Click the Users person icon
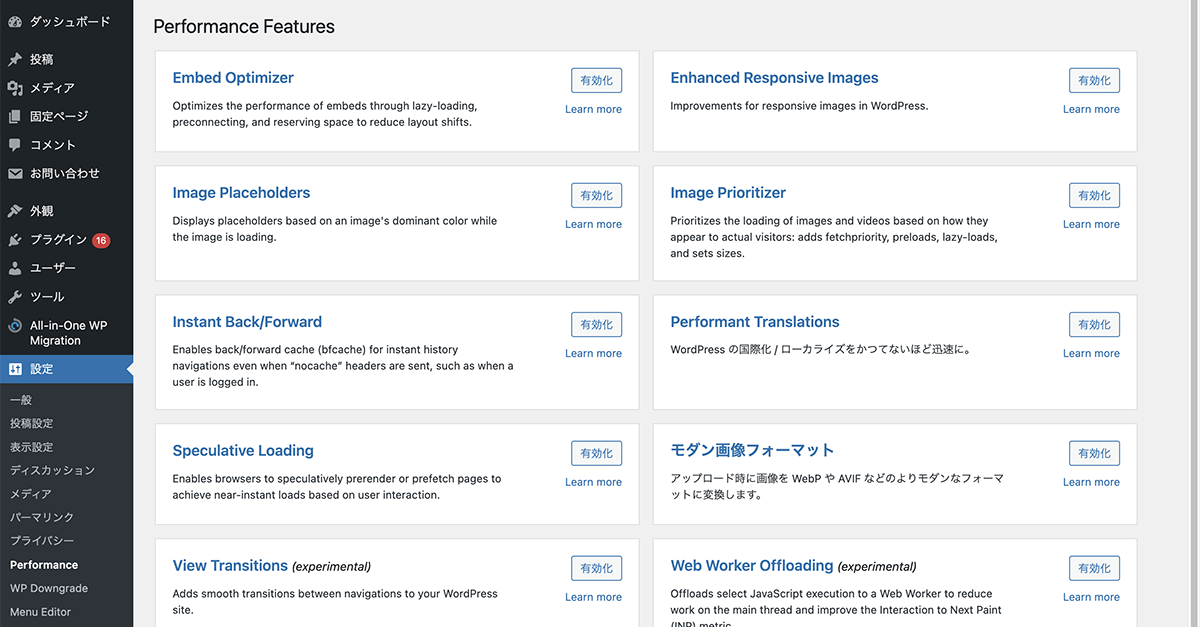The width and height of the screenshot is (1200, 627). point(15,268)
